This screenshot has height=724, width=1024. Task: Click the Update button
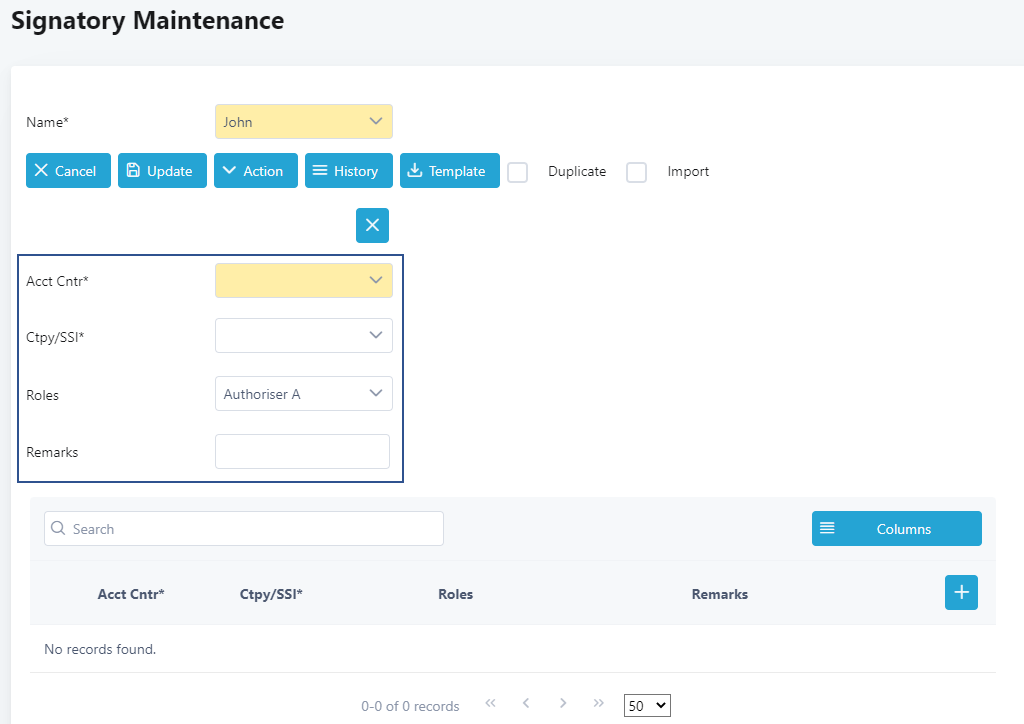pos(163,170)
